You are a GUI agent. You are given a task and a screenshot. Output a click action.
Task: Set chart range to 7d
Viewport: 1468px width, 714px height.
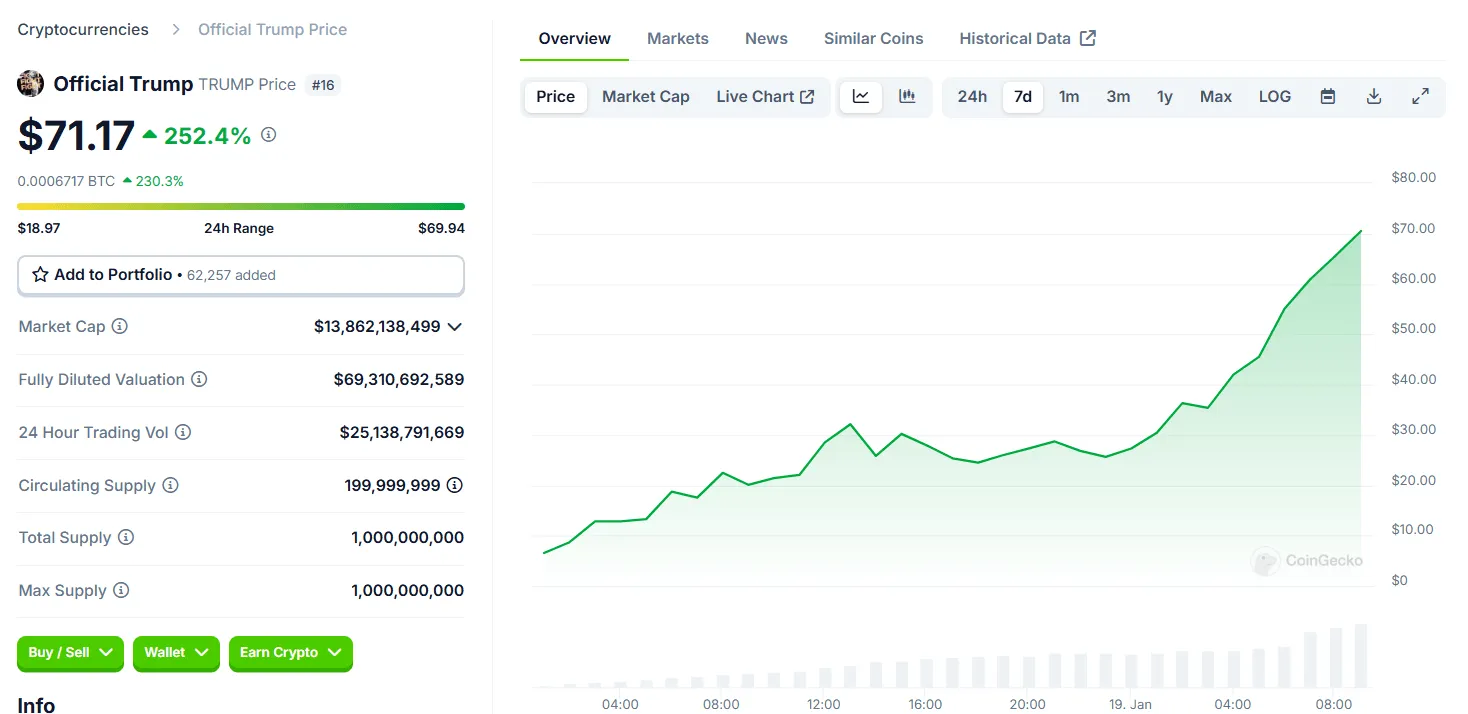coord(1023,97)
